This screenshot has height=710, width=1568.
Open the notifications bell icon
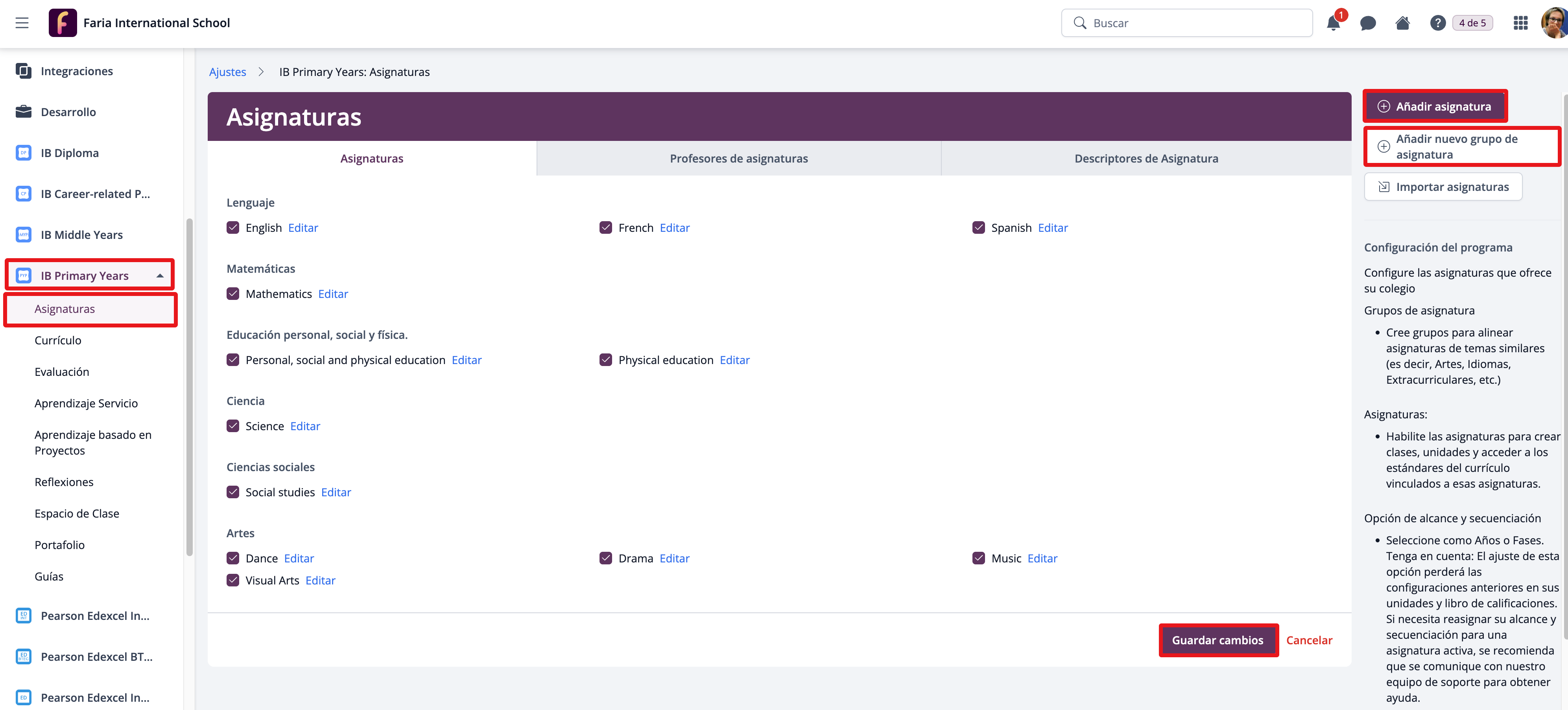click(1332, 24)
